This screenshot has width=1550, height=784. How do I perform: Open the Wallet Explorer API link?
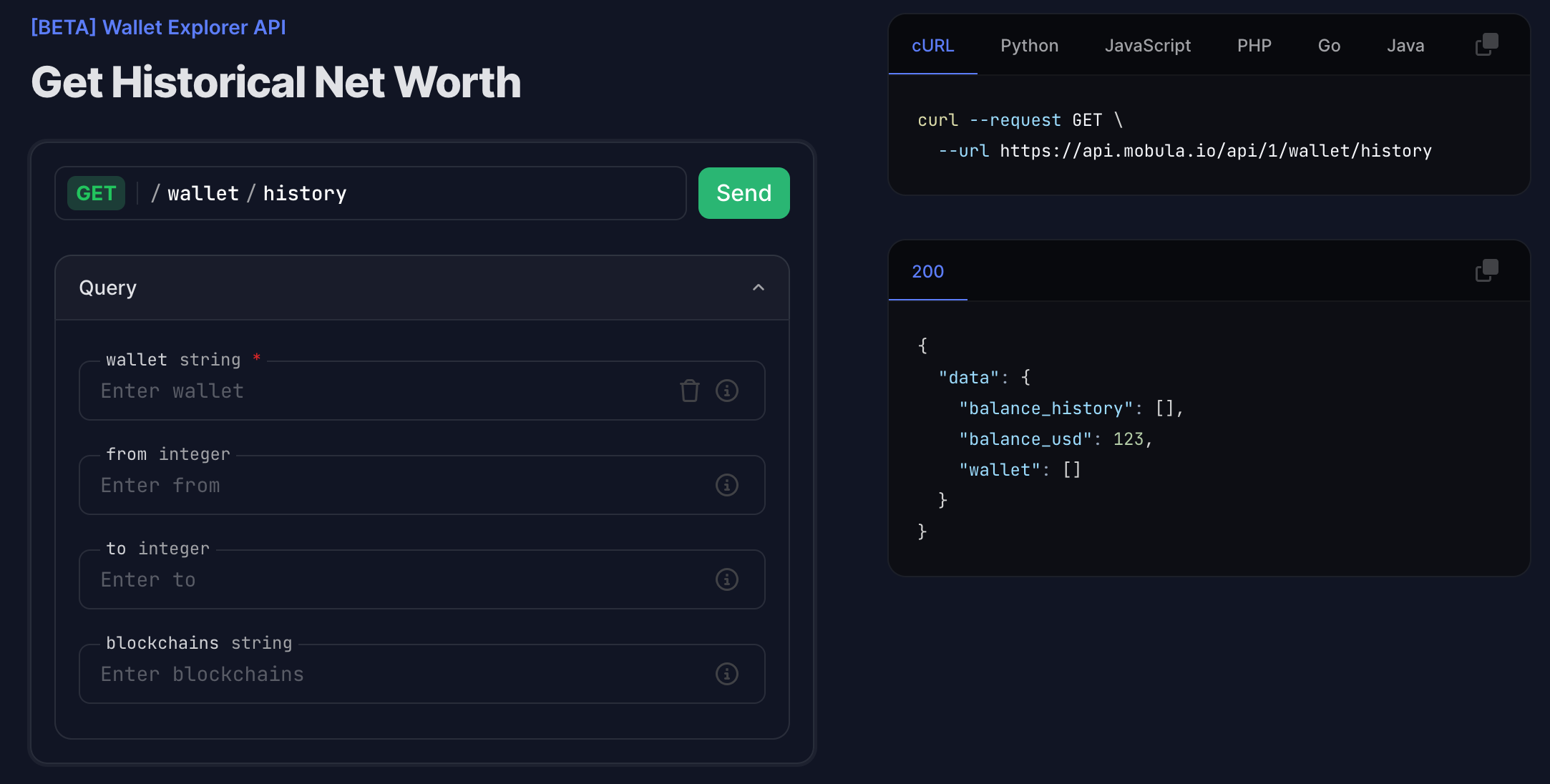coord(158,27)
